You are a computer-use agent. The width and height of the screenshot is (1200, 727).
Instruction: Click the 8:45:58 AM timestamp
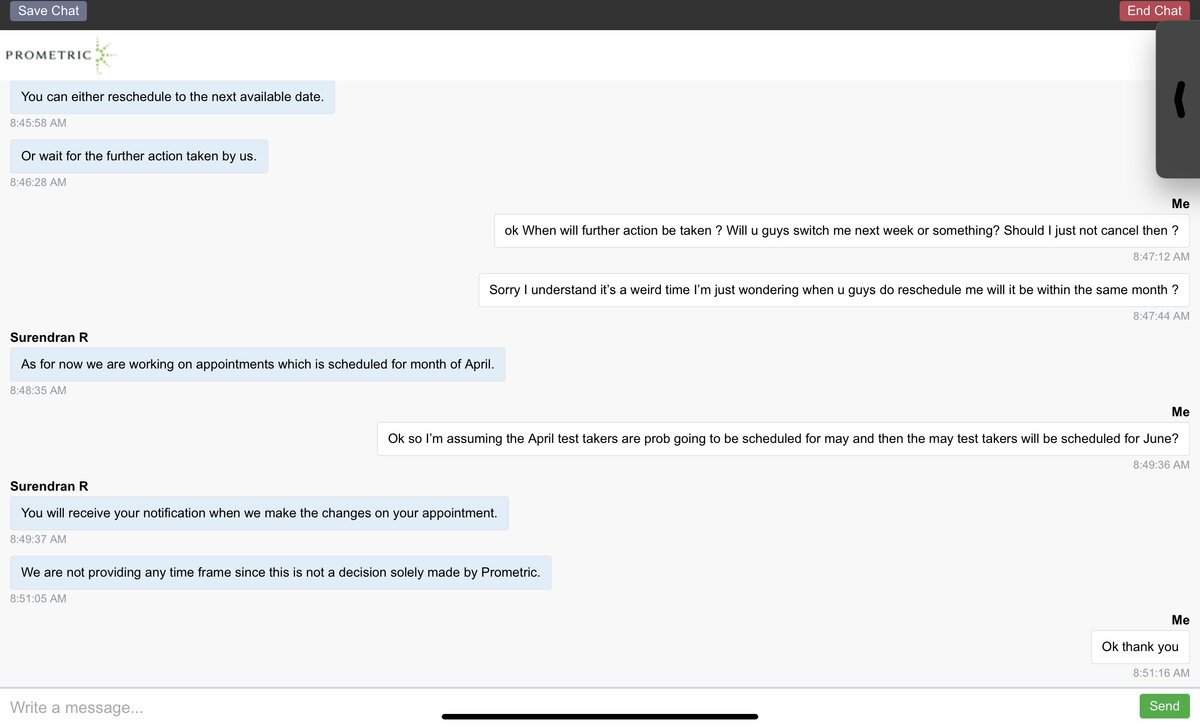[x=38, y=123]
